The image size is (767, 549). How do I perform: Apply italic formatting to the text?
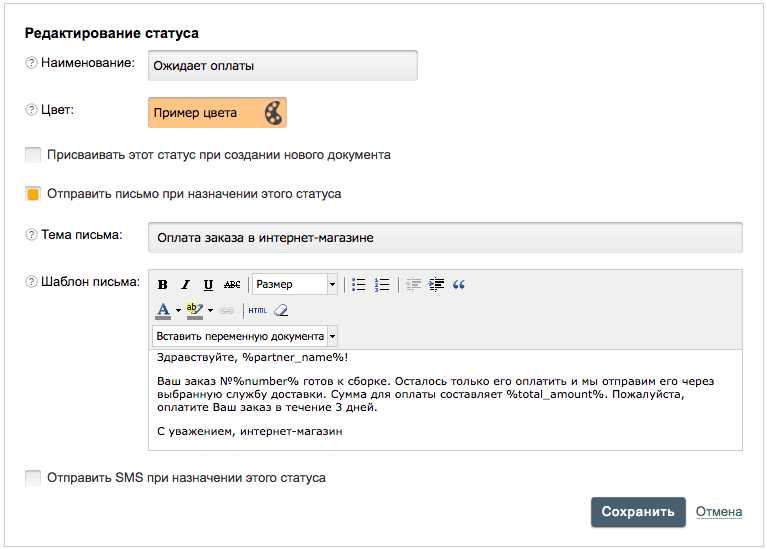[186, 285]
